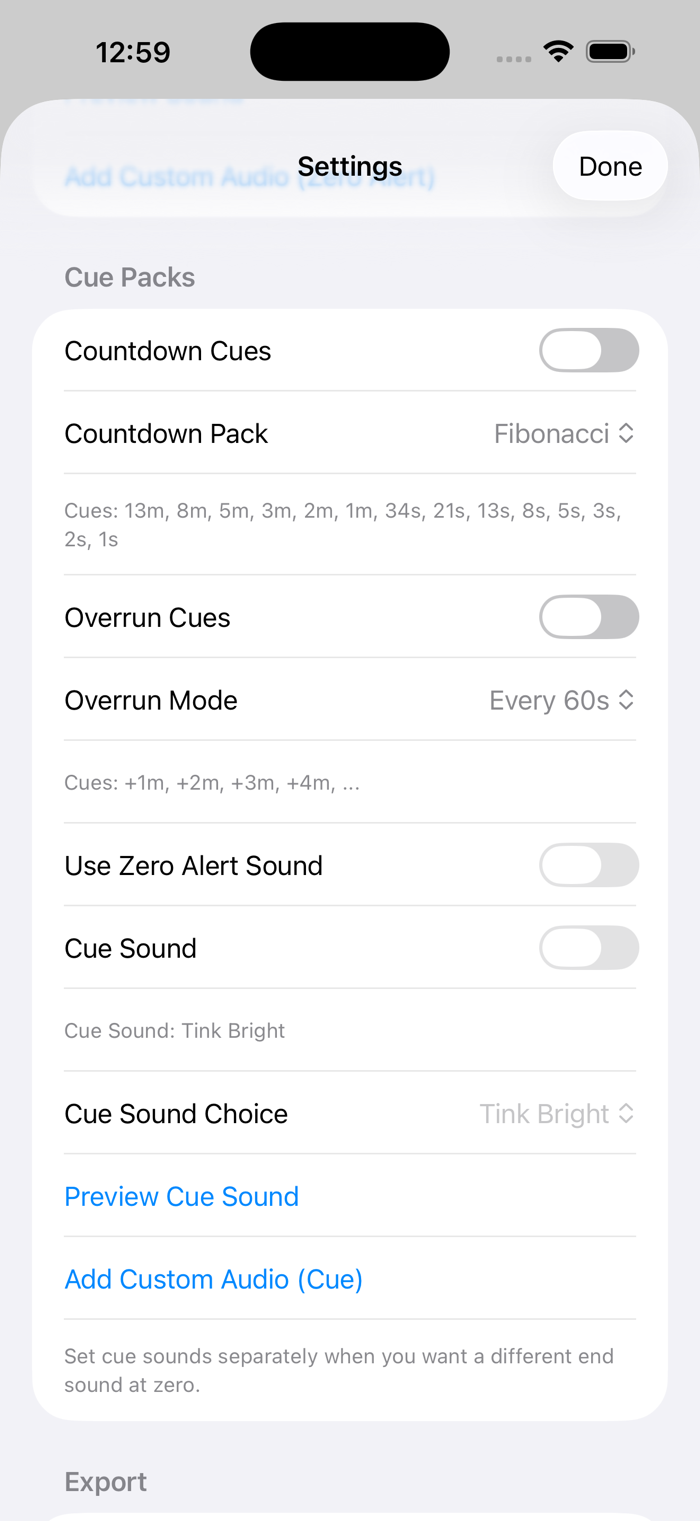Tap the cellular signal dots icon
Screen dimensions: 700x1521
tap(513, 58)
